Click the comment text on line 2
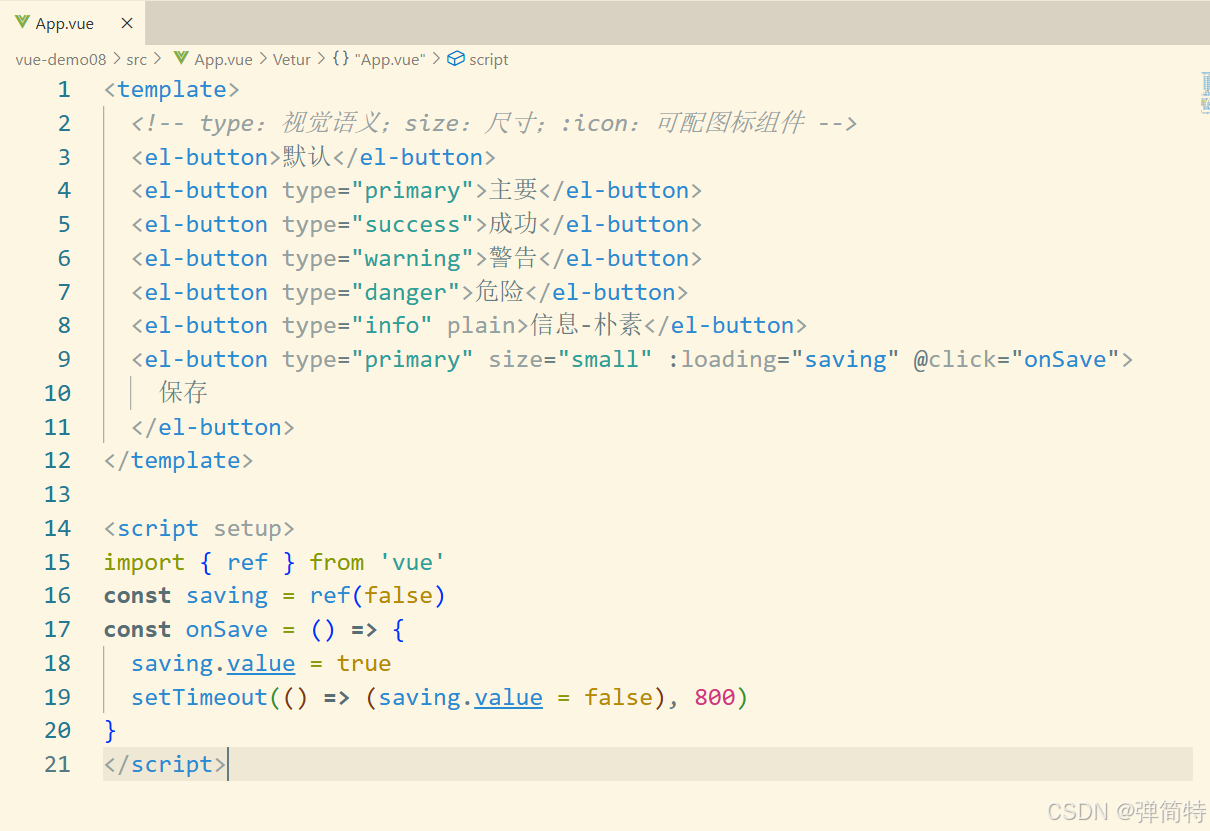 pyautogui.click(x=494, y=124)
